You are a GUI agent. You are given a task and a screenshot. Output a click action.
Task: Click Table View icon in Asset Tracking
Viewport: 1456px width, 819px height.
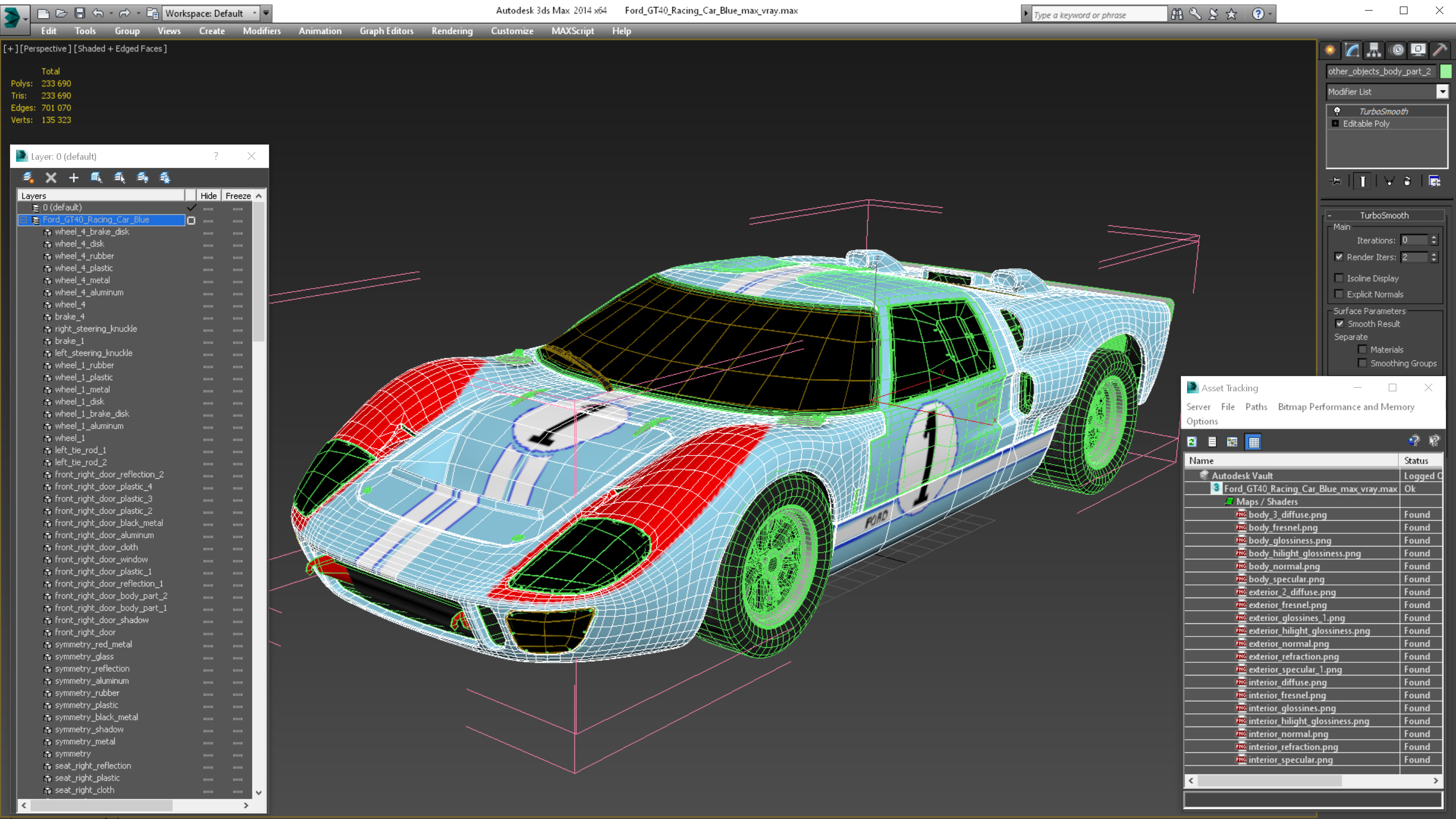click(x=1254, y=442)
